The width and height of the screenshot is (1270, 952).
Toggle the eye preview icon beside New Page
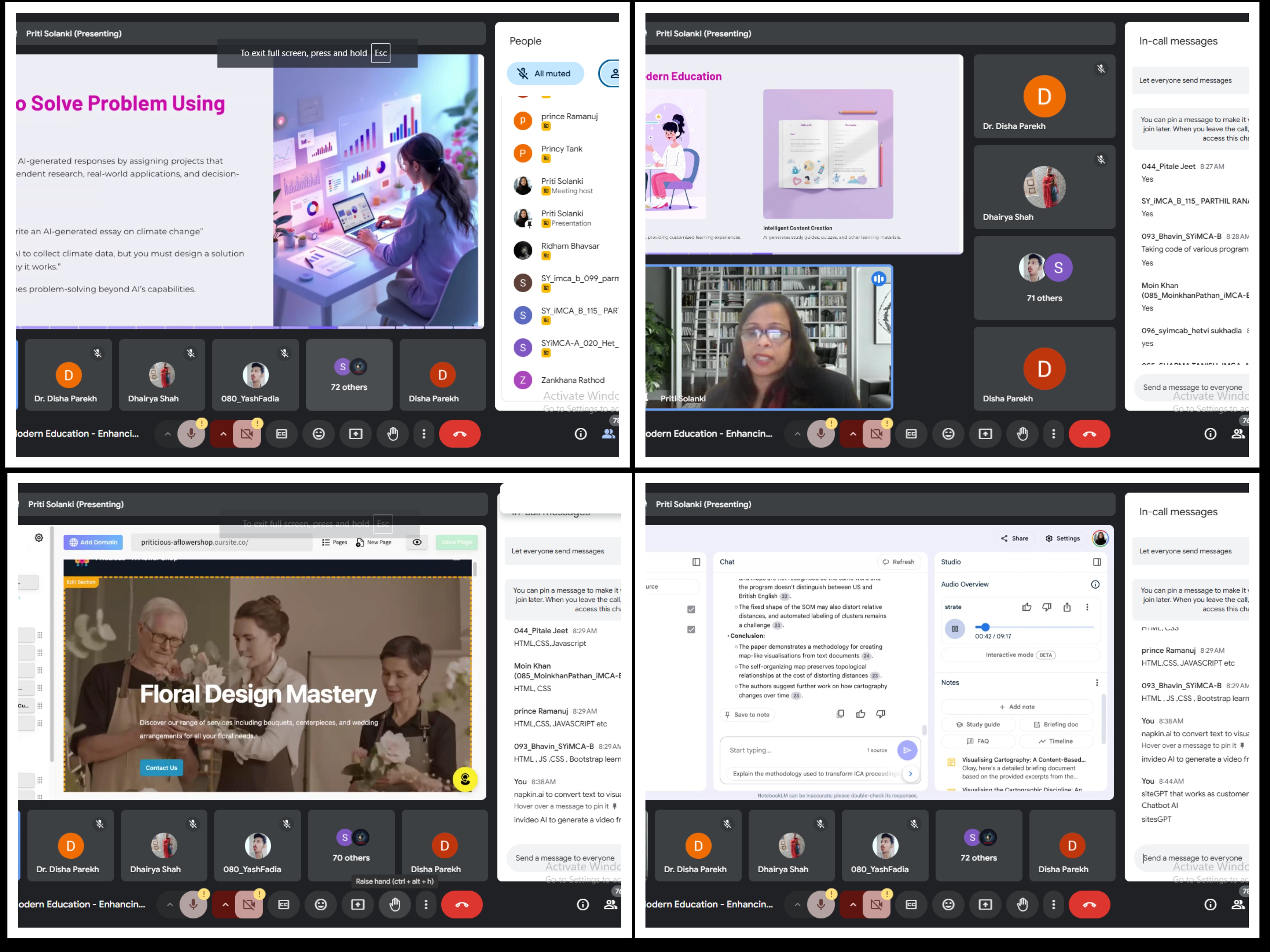pos(417,542)
